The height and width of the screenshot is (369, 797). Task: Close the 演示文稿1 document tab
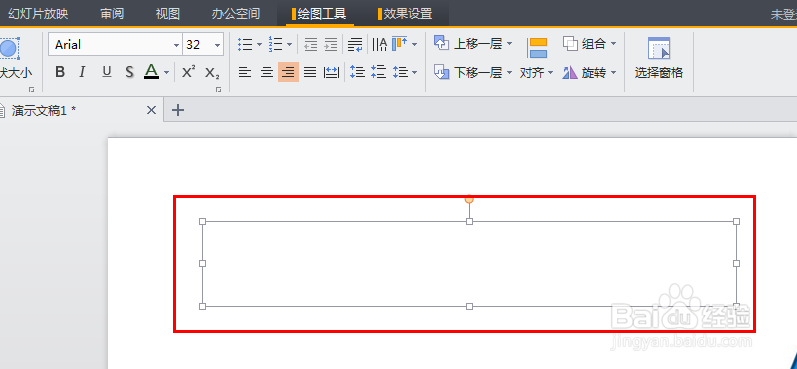151,110
